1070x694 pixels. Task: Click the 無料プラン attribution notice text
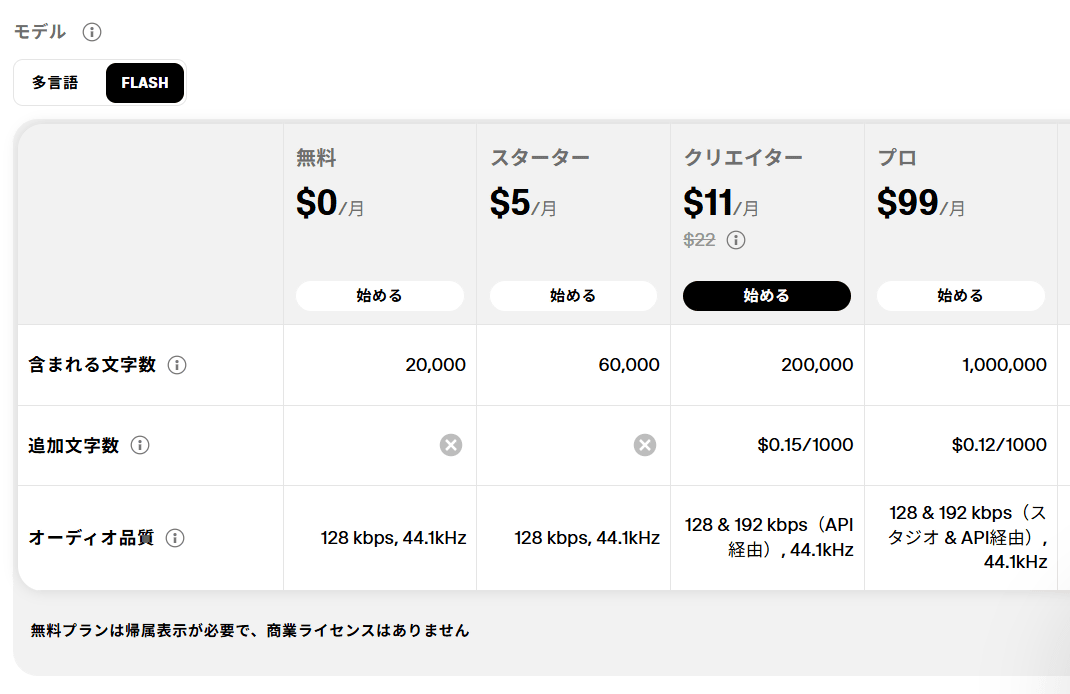pos(250,631)
